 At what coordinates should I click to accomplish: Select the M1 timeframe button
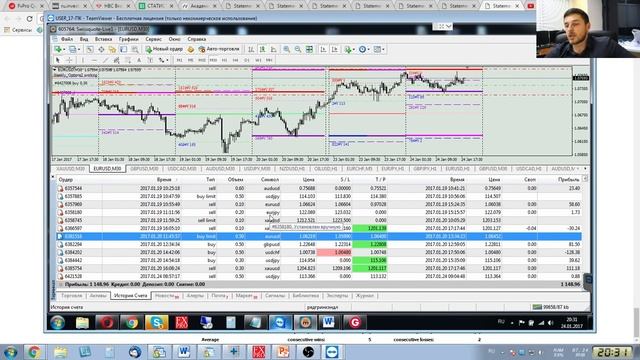179,60
